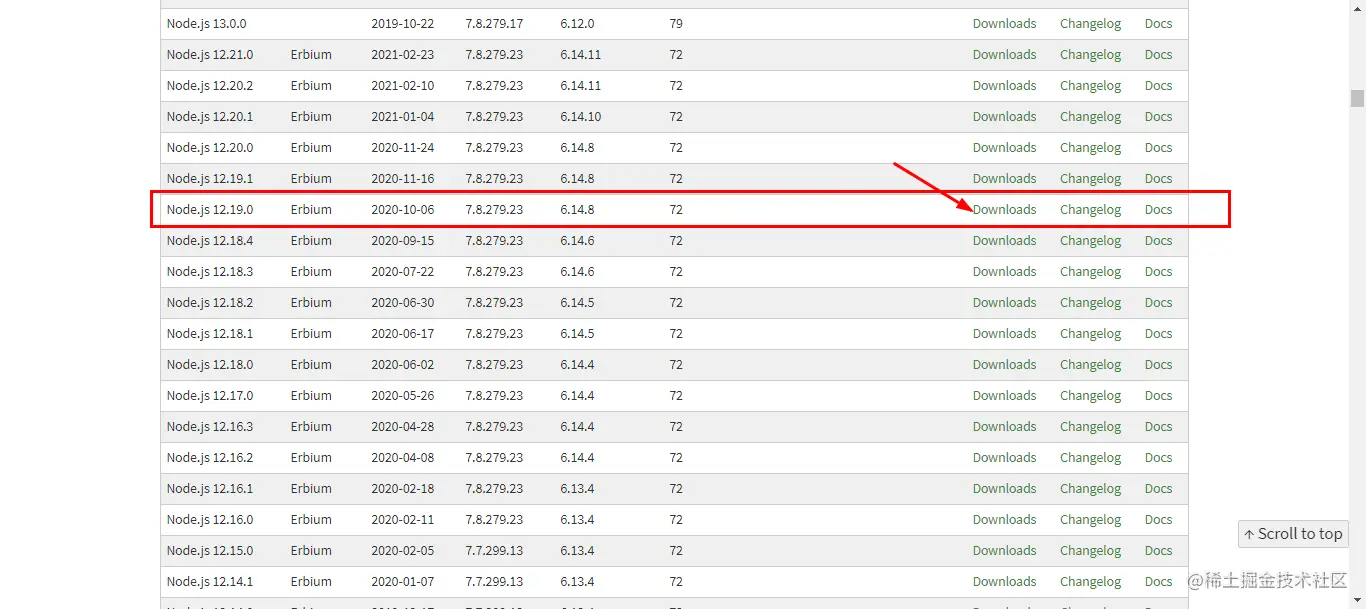Select the Node.js 12.19.0 version cell

(x=210, y=210)
